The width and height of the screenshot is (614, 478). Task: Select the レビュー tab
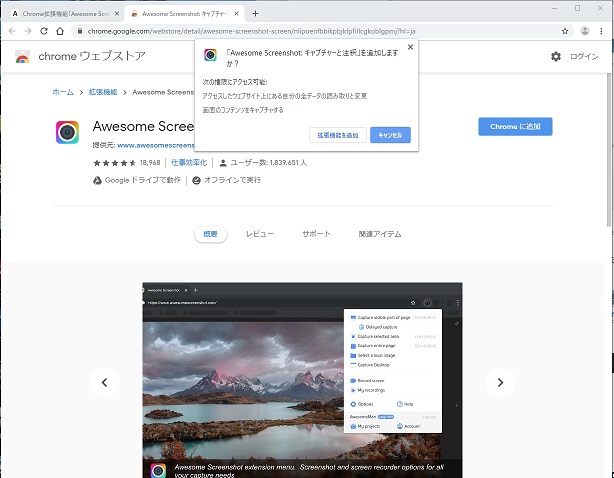[x=260, y=234]
